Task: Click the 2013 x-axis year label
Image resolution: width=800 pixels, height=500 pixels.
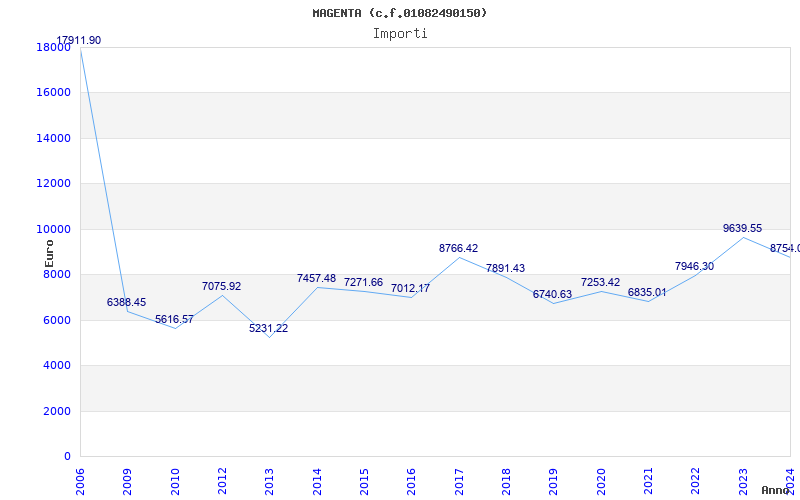Action: coord(269,481)
